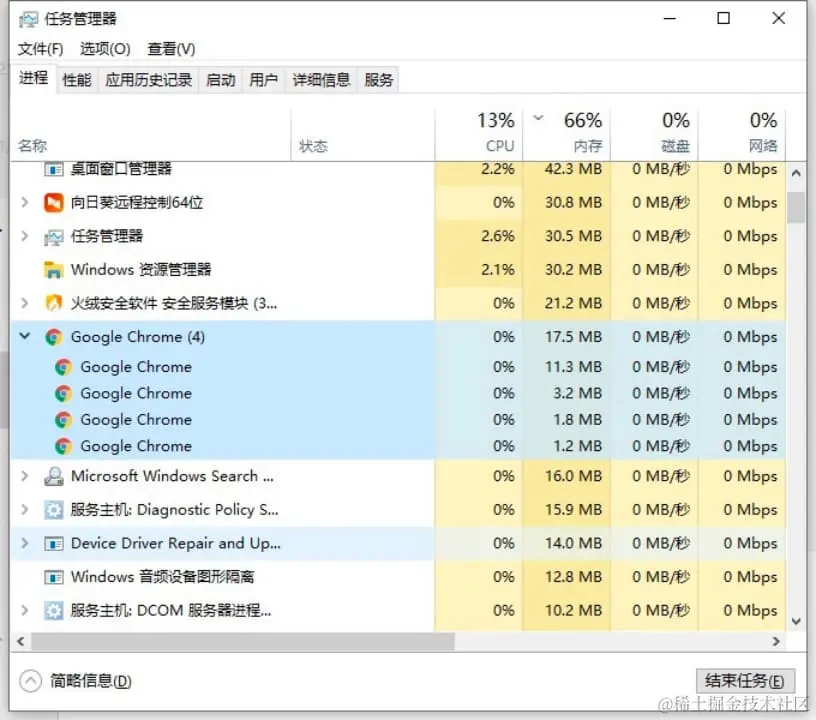
Task: Select the 桌面窗口管理器 process name
Action: [x=121, y=169]
